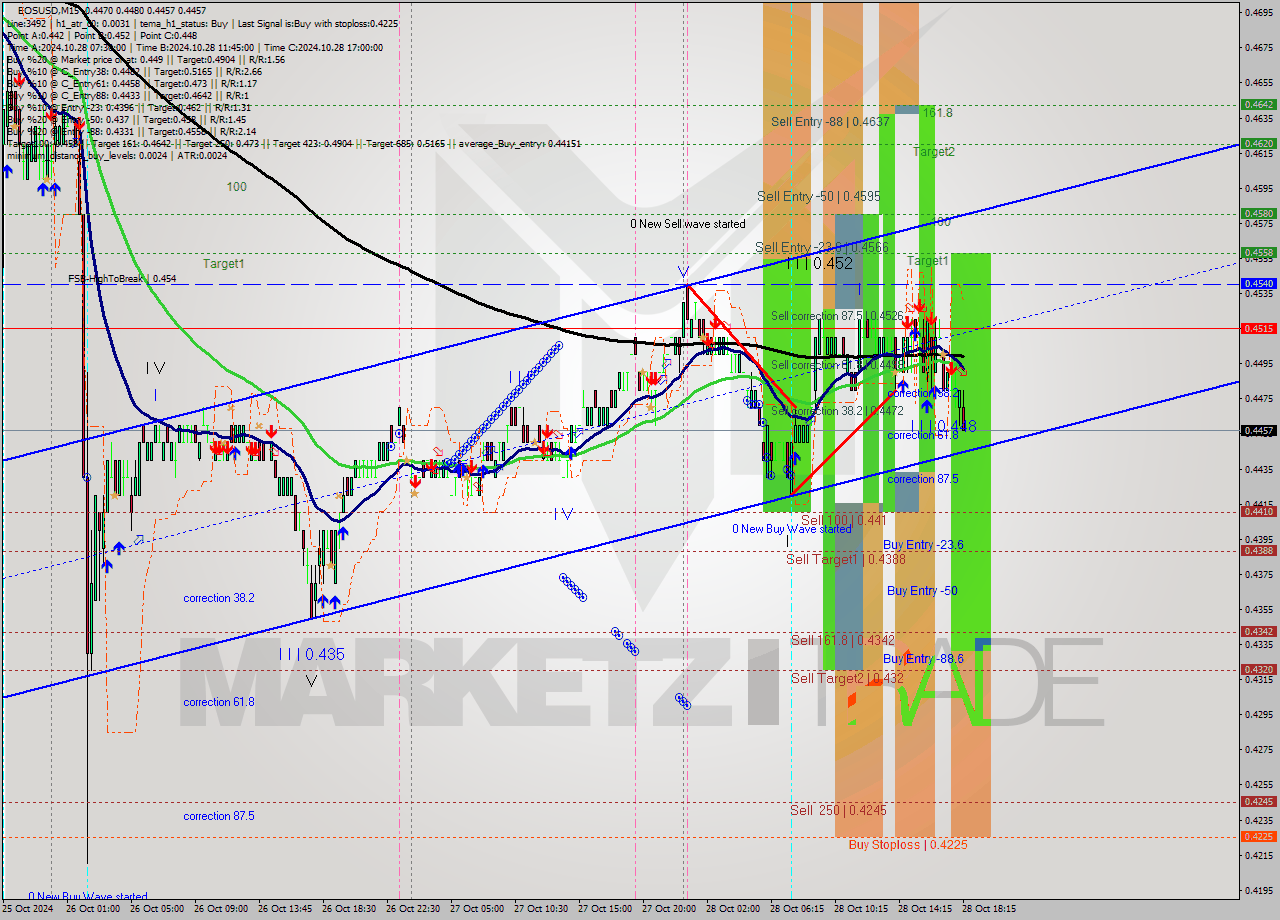Select the 'Sell Entry -23.6 | 0.4566' label
1280x920 pixels.
821,247
